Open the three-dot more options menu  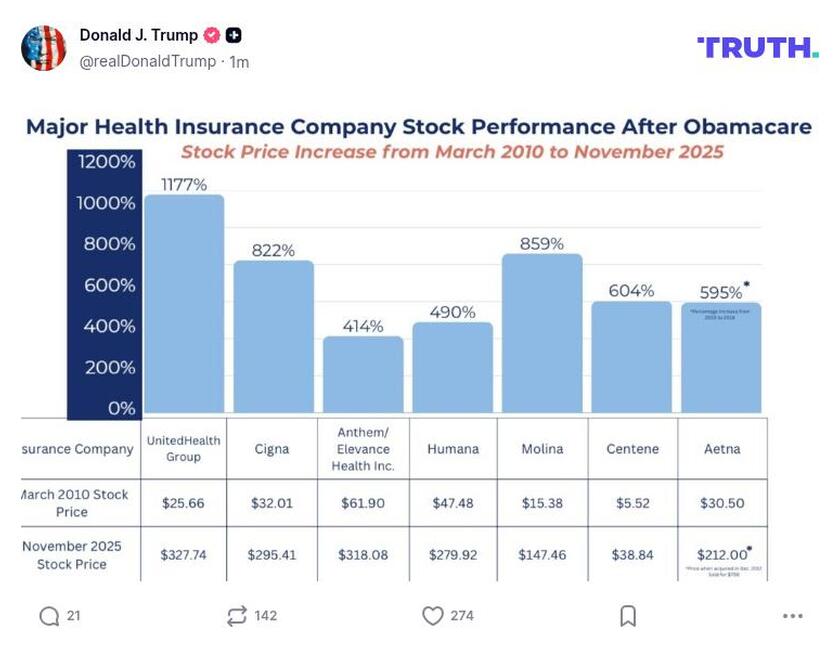[793, 616]
